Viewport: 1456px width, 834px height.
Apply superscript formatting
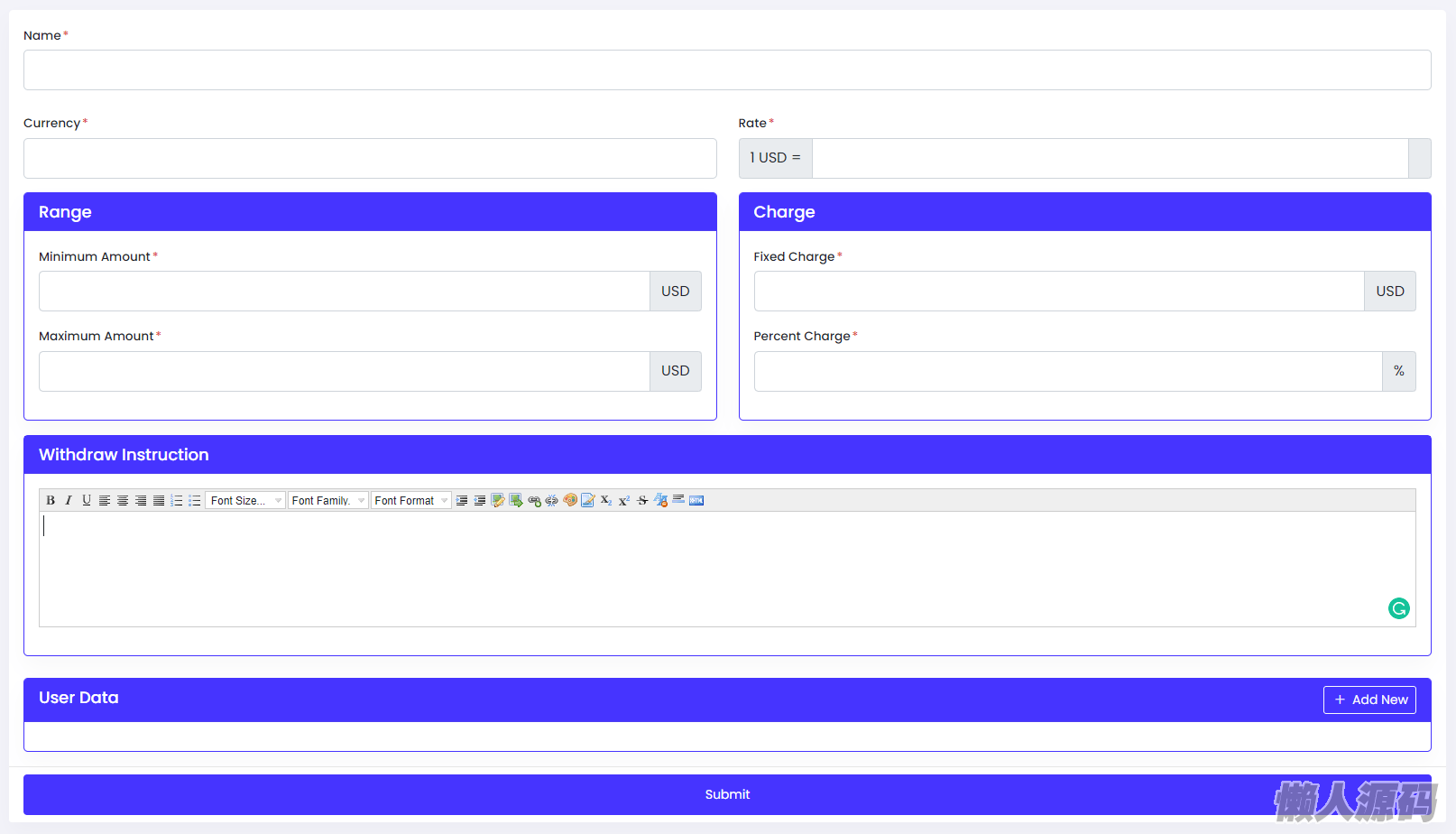point(624,500)
